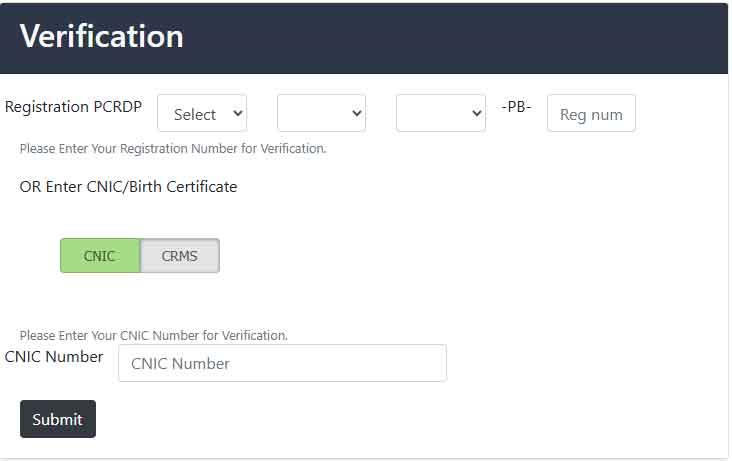The width and height of the screenshot is (732, 461).
Task: Focus the Reg num input field
Action: point(591,114)
